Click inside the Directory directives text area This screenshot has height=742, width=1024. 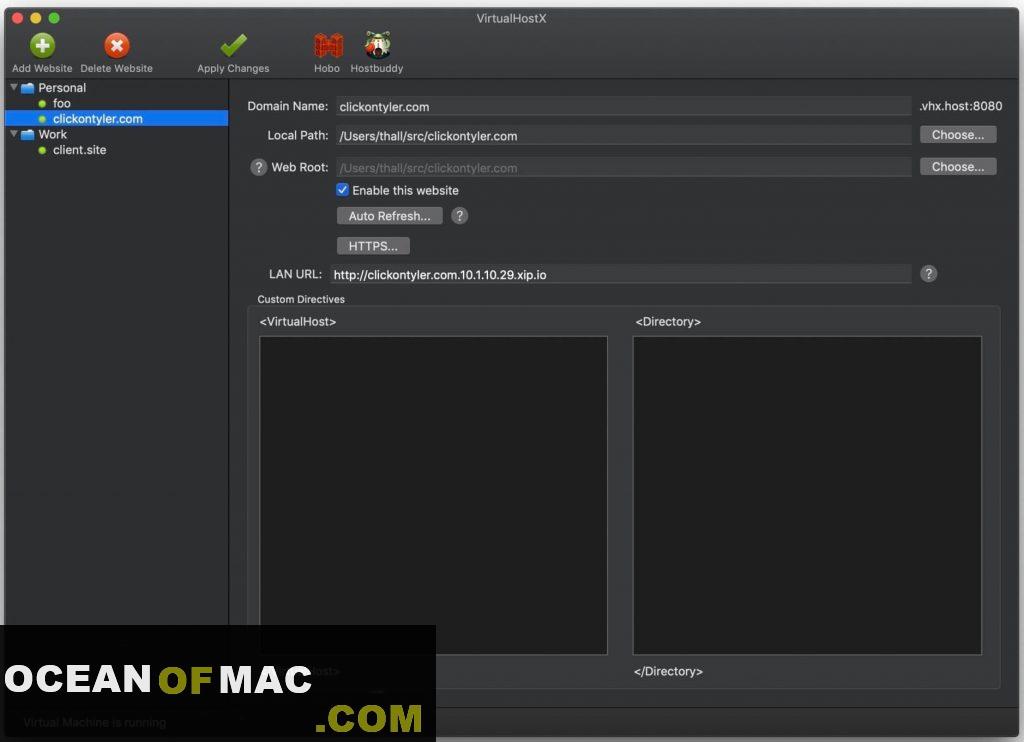pyautogui.click(x=807, y=495)
